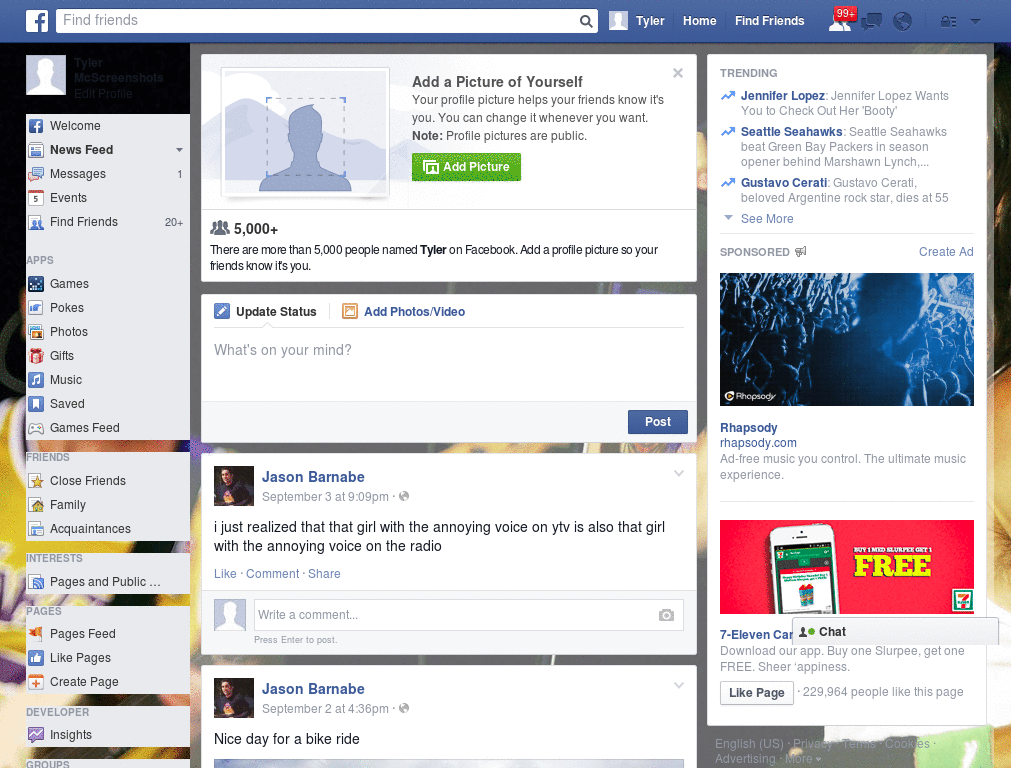Click the Create Page plus icon
Viewport: 1024px width, 768px height.
(x=36, y=682)
